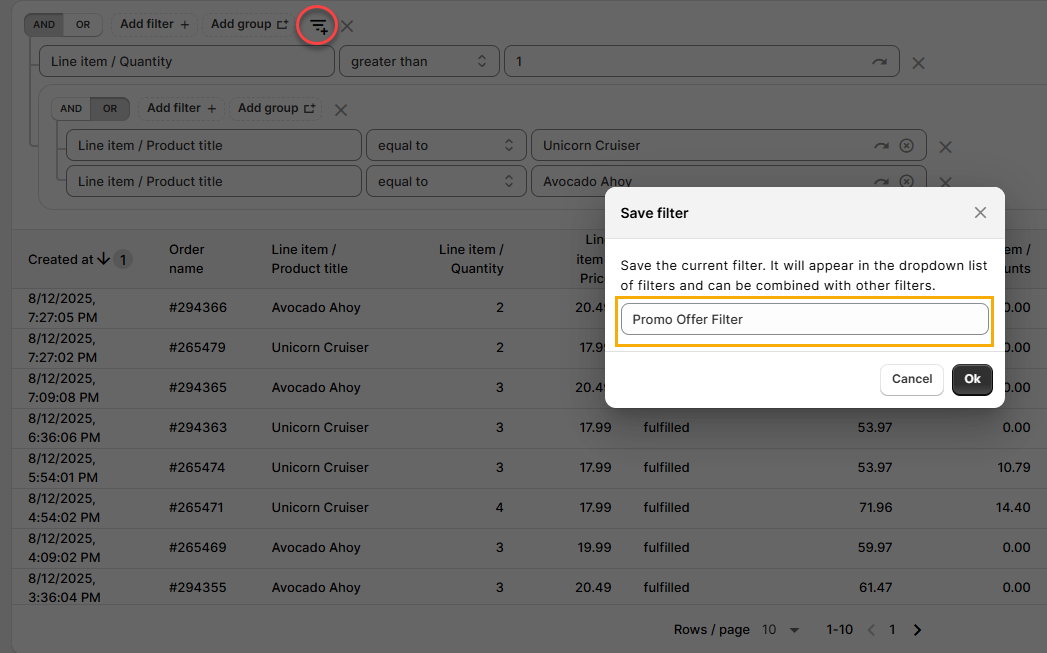The height and width of the screenshot is (653, 1047).
Task: Switch nested group logic to AND
Action: 71,109
